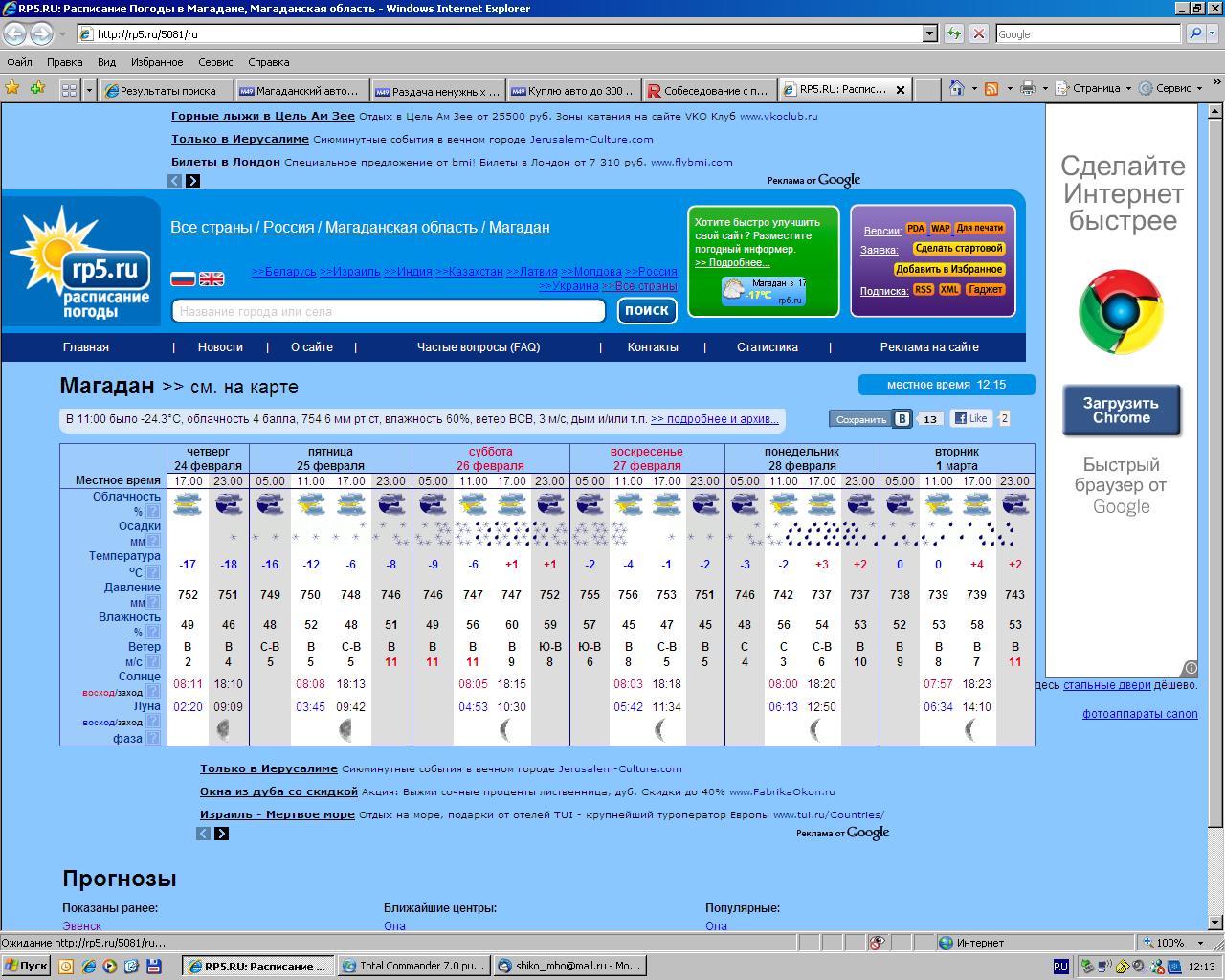
Task: Click the browser Back arrow button
Action: click(x=15, y=34)
